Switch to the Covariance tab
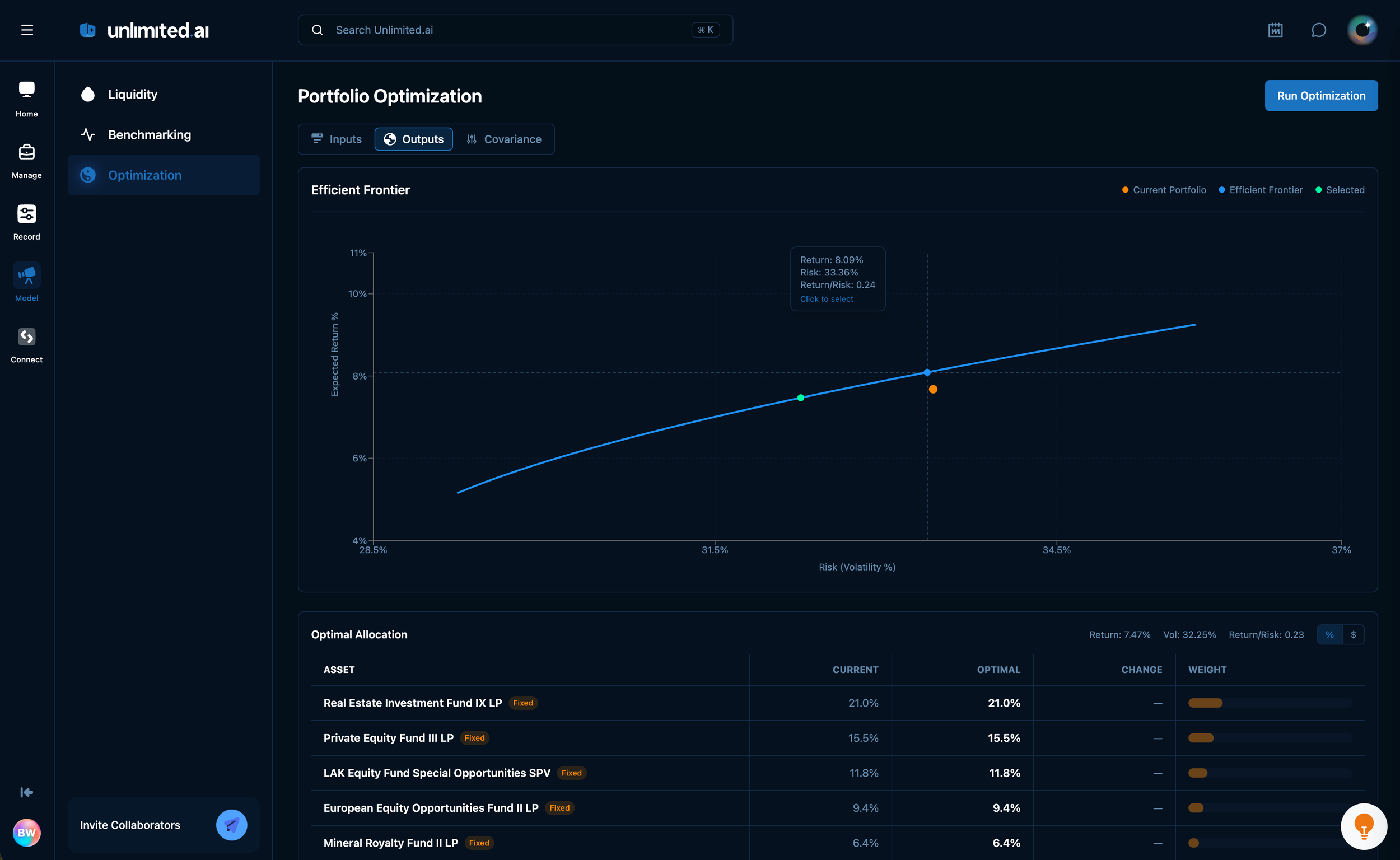The height and width of the screenshot is (860, 1400). point(503,139)
